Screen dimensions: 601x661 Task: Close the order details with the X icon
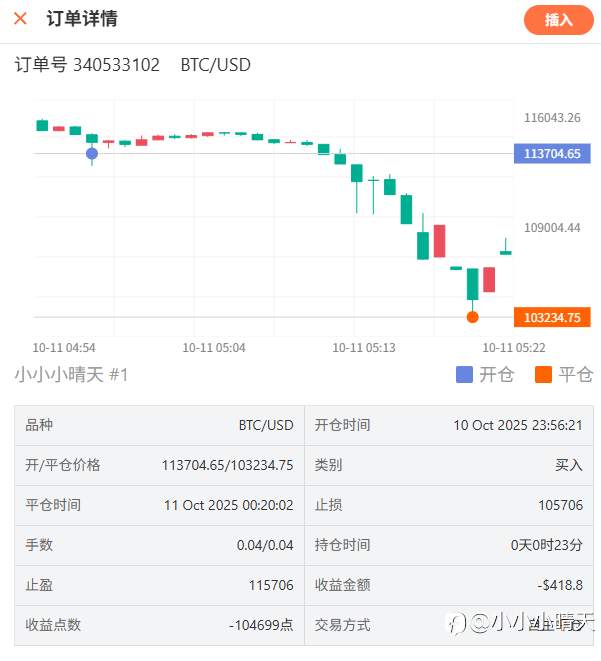tap(20, 19)
